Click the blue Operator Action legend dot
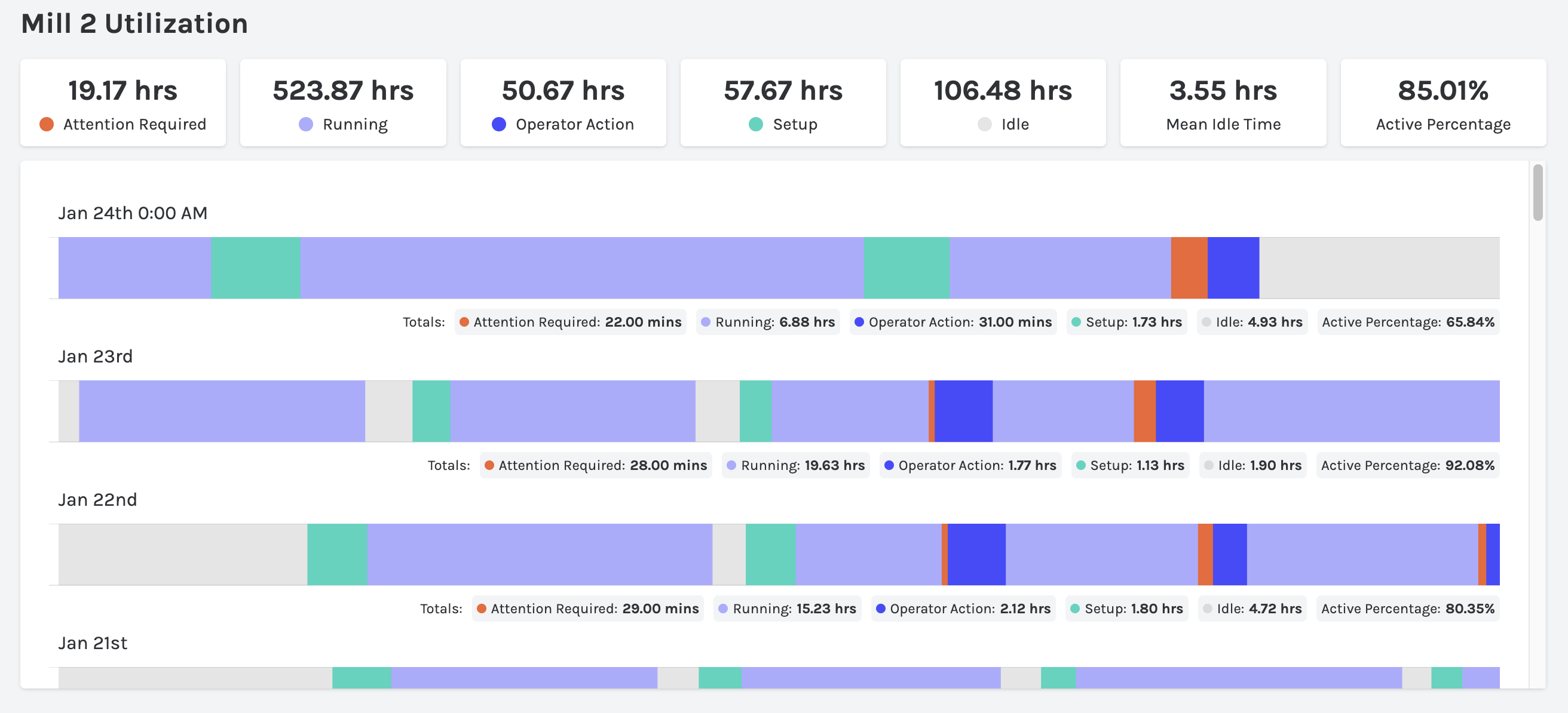 tap(498, 124)
